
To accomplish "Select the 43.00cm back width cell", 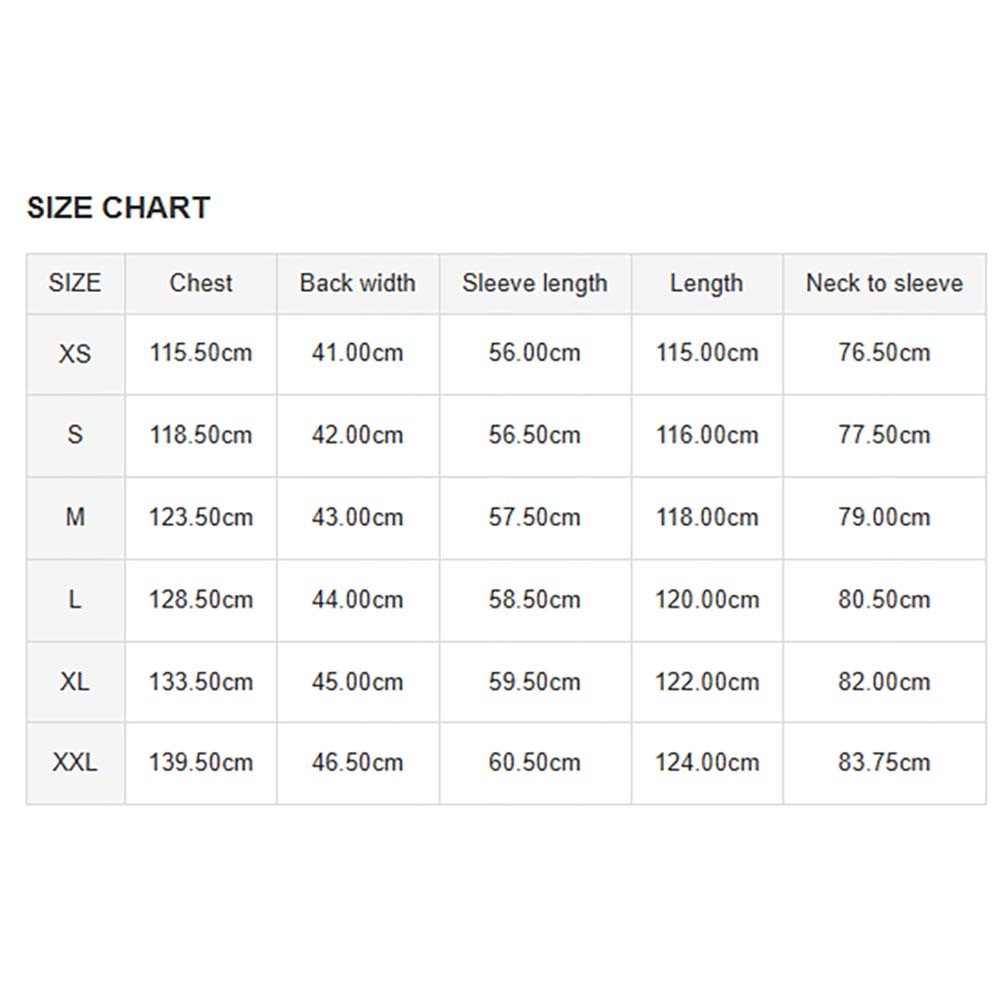I will pyautogui.click(x=357, y=517).
